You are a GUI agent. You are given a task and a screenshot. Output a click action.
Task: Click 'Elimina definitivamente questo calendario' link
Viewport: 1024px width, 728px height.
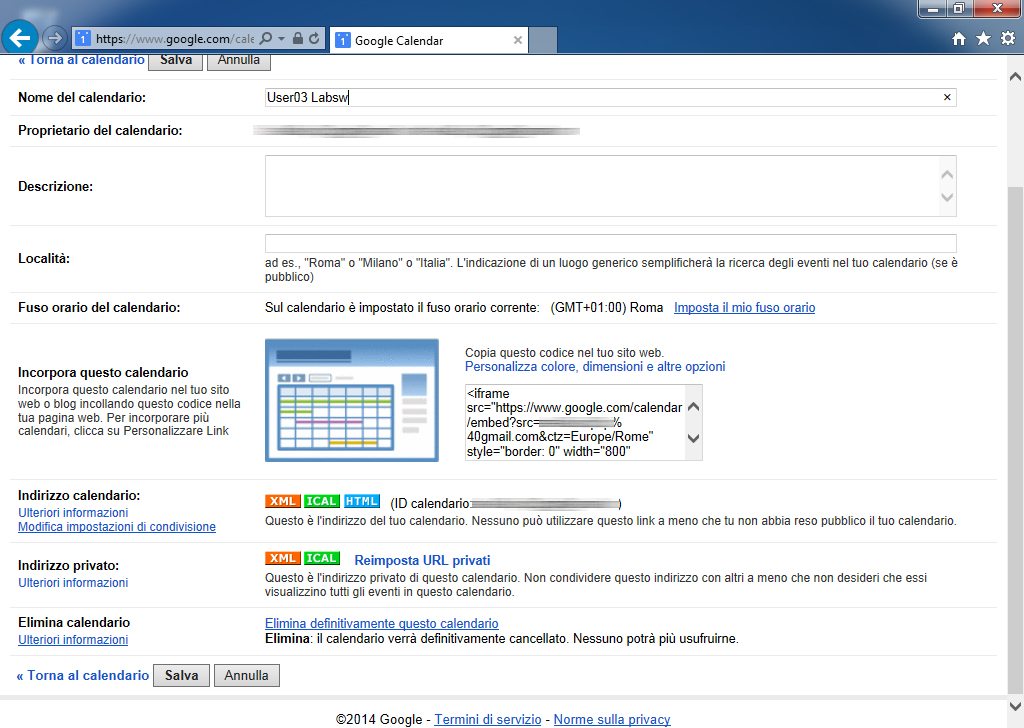pyautogui.click(x=381, y=623)
